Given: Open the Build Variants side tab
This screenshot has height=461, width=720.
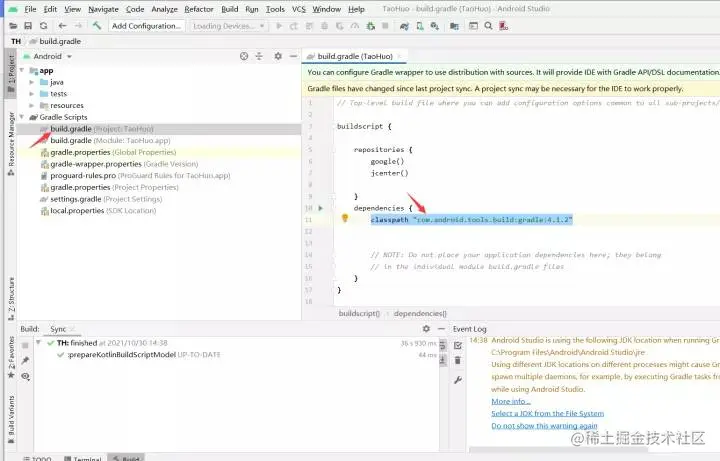Looking at the screenshot, I should pyautogui.click(x=11, y=419).
